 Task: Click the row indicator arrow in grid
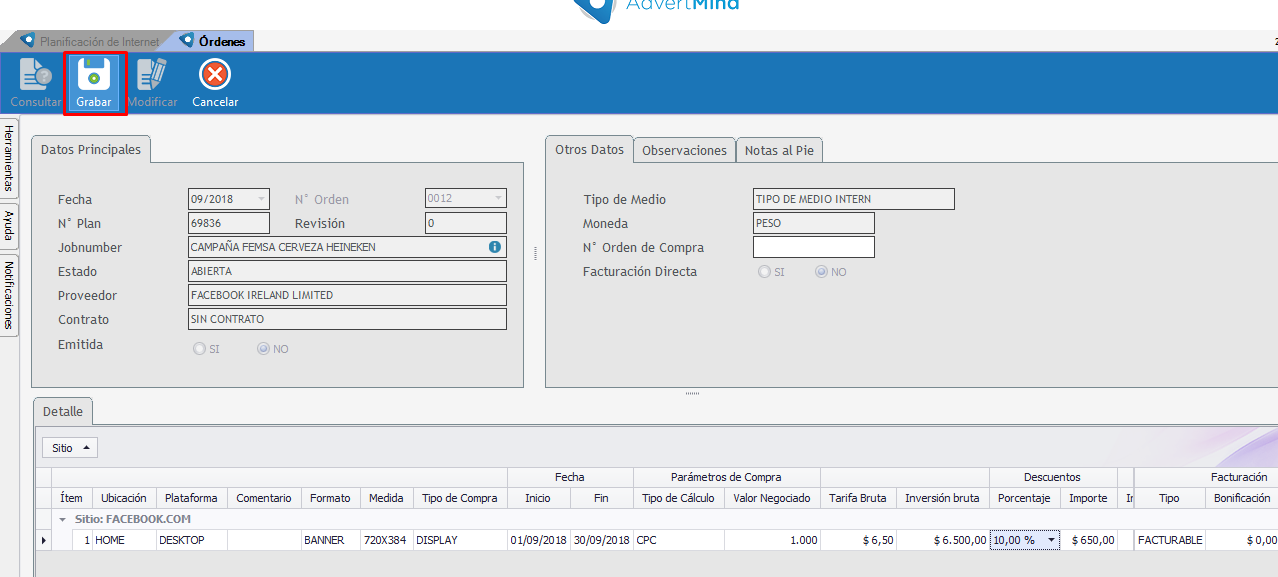pyautogui.click(x=43, y=541)
